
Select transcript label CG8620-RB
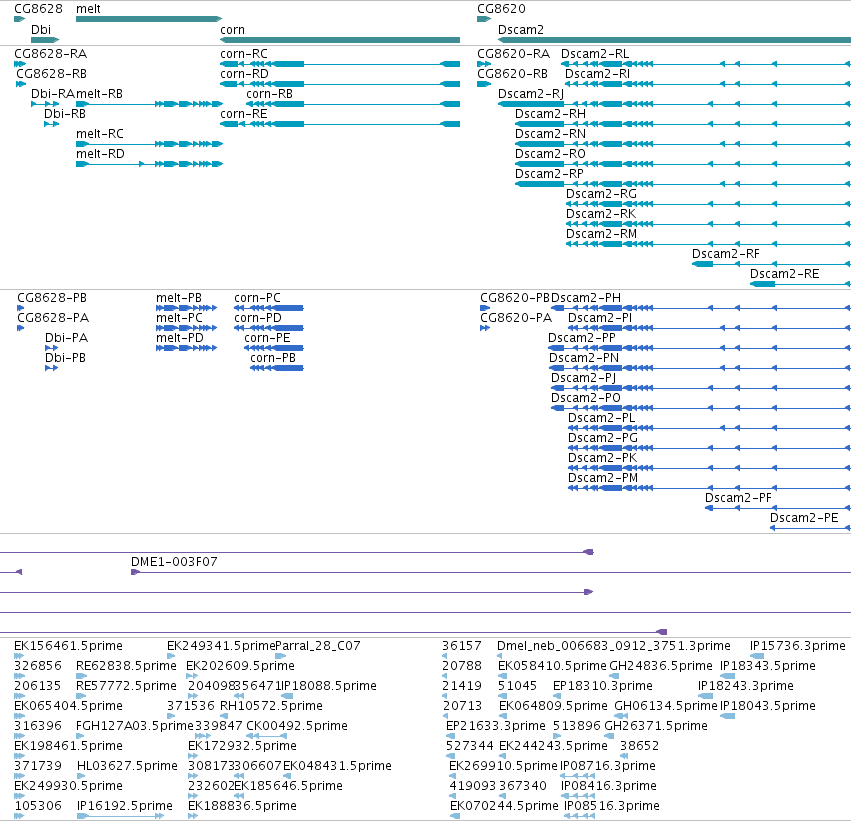[x=512, y=74]
